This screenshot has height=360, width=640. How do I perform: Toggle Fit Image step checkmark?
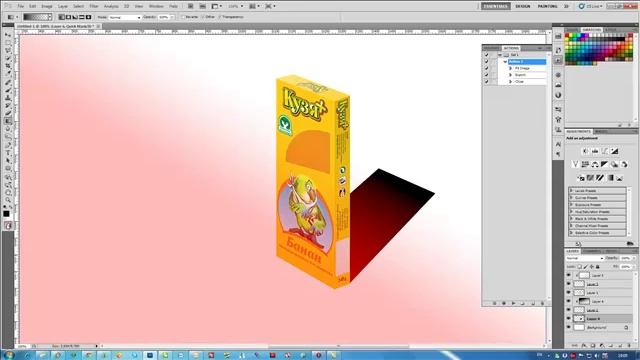[487, 68]
